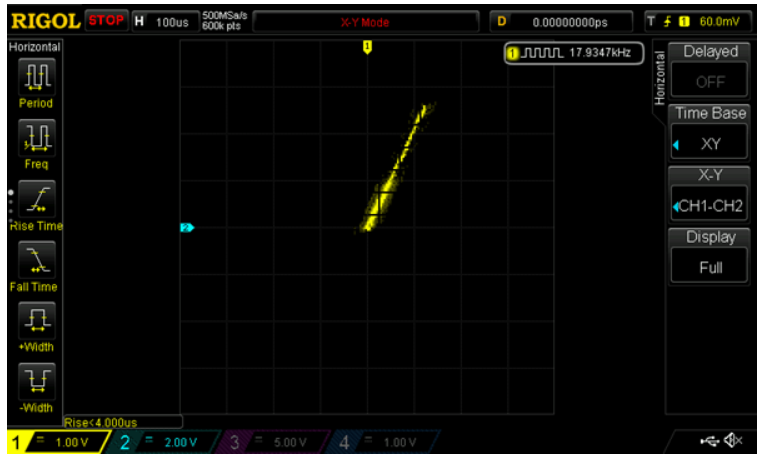Select channel 4 tab at 1.00 V

tap(378, 442)
